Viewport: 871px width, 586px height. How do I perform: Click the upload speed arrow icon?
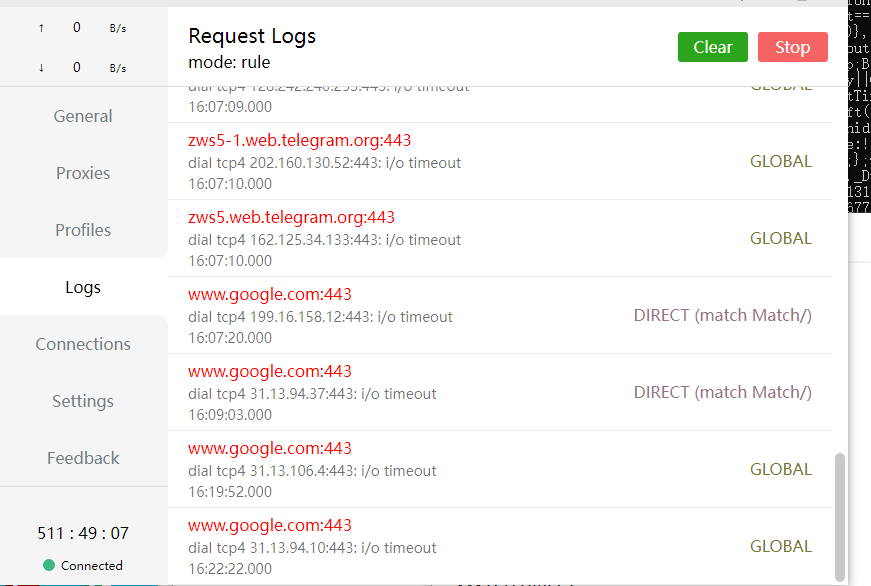coord(41,28)
